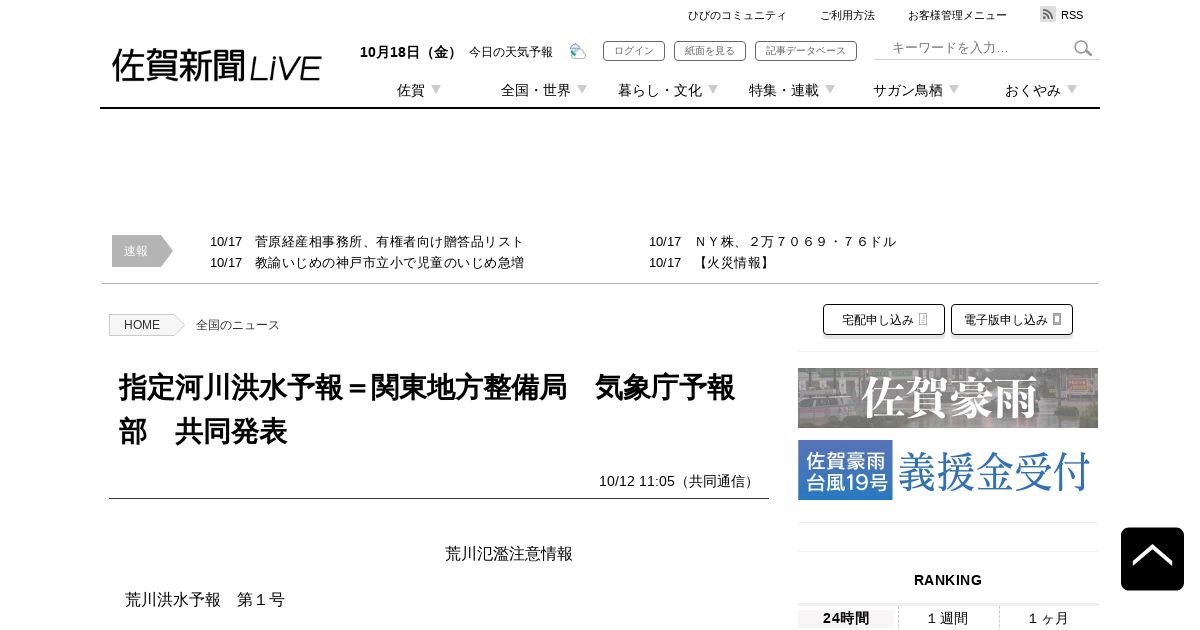
Task: Select the 1週間 ranking tab
Action: tap(947, 618)
